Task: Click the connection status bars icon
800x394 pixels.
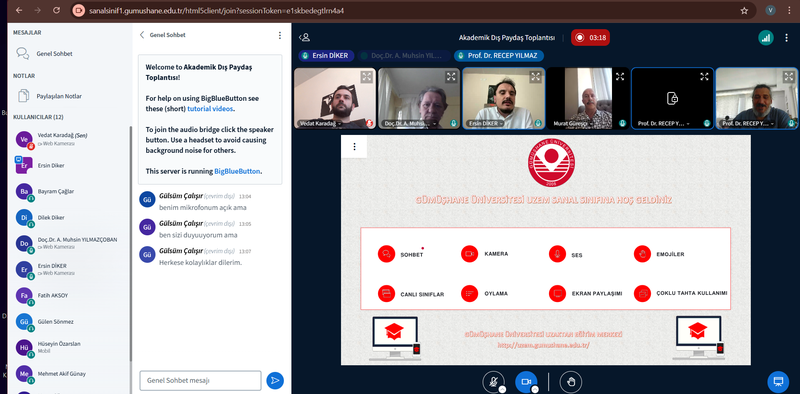Action: tap(765, 38)
